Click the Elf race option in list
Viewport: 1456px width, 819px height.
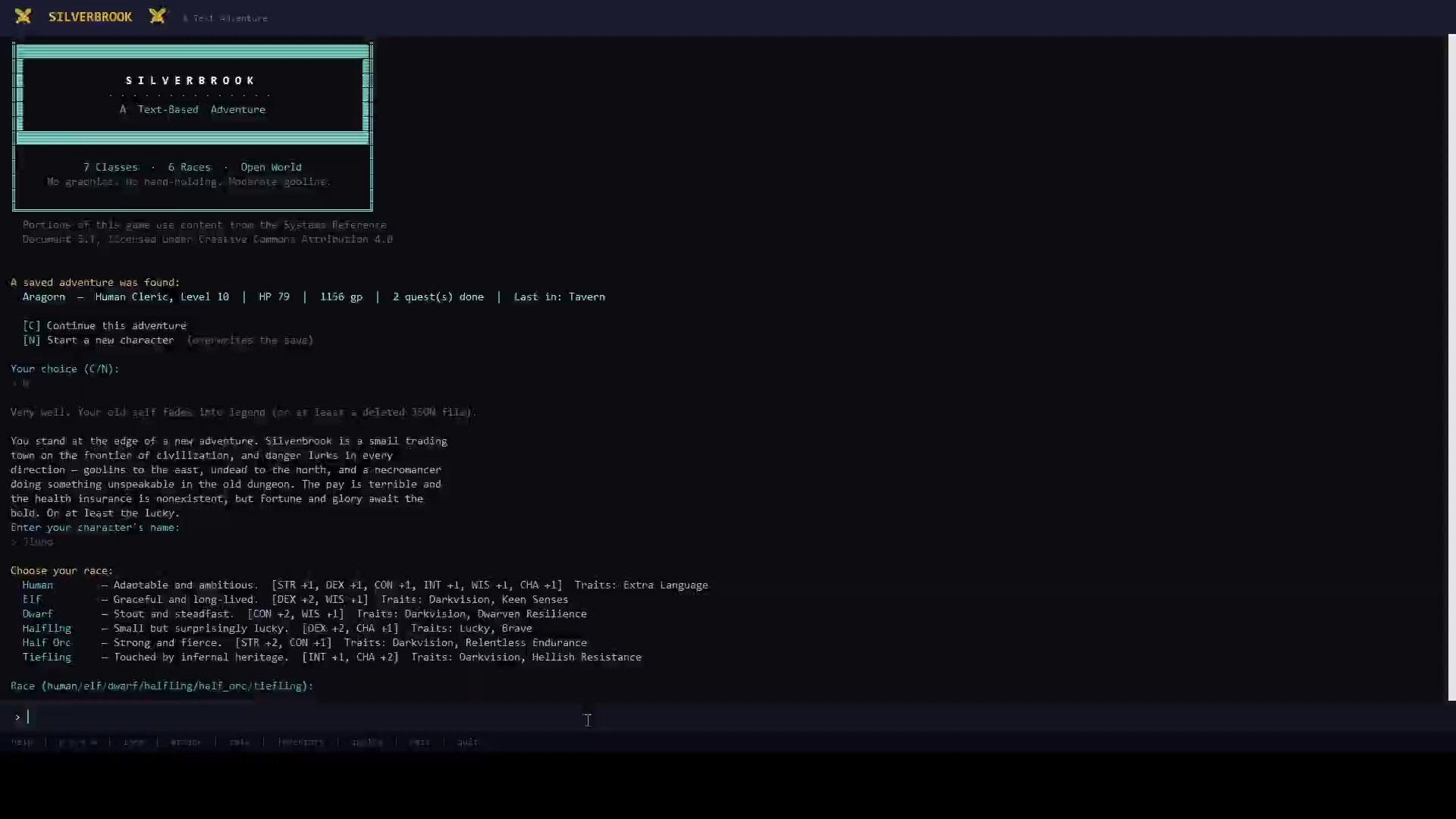click(32, 599)
